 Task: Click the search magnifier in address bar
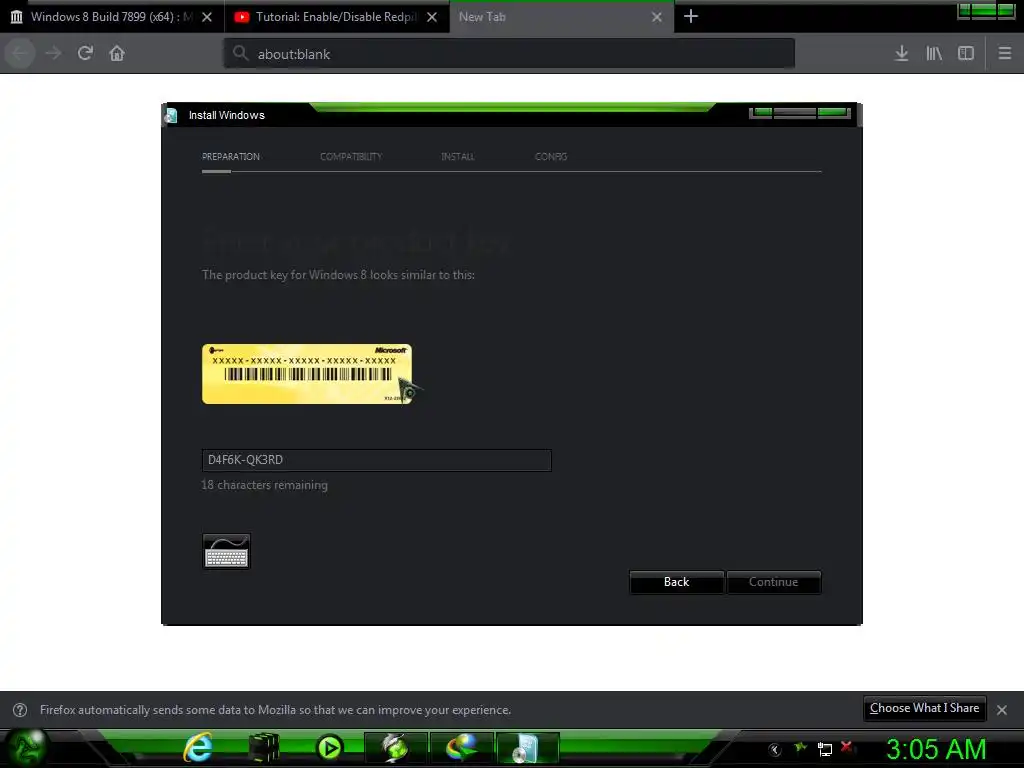click(x=240, y=53)
